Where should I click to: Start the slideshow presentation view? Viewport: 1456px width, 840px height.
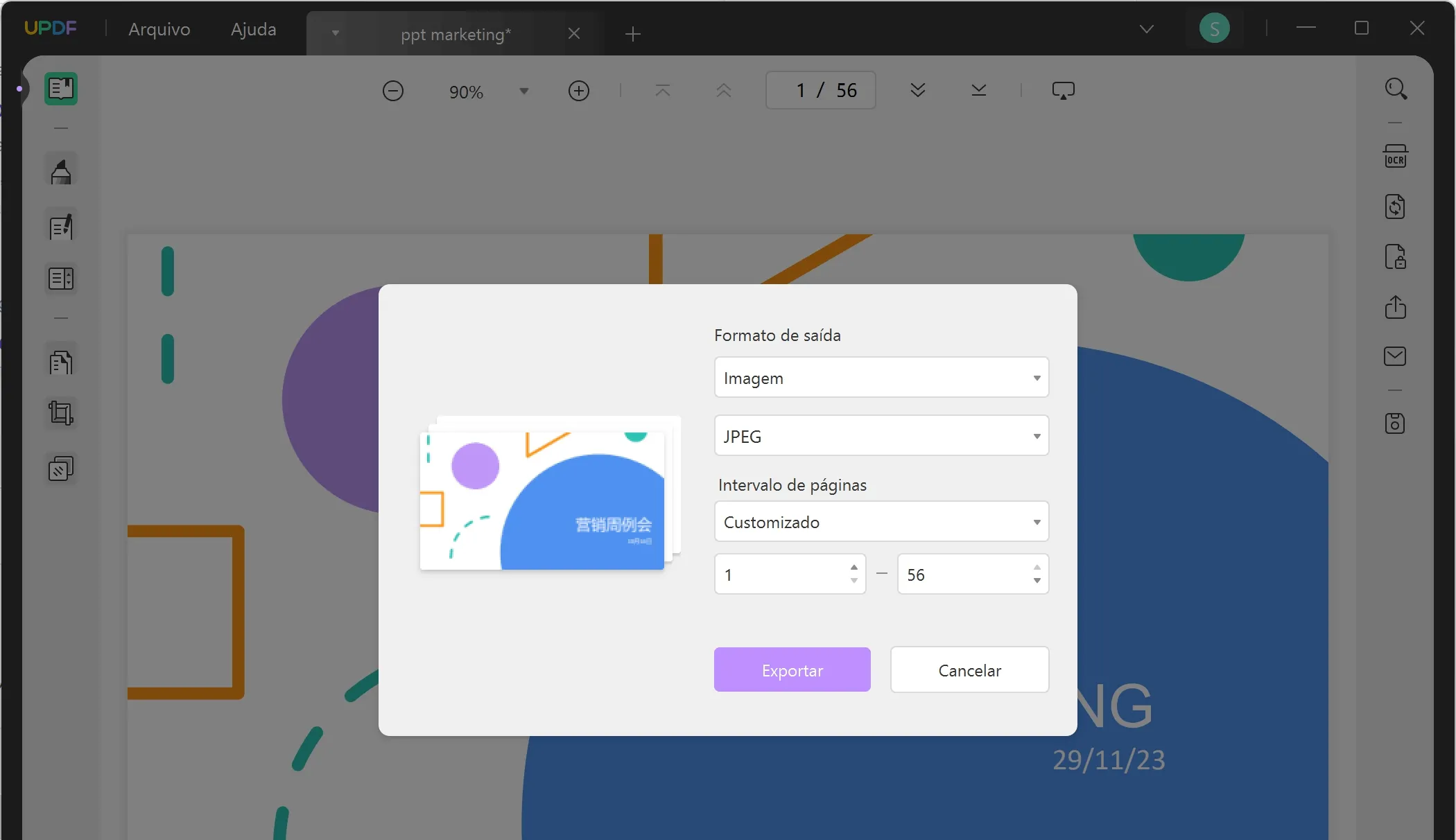click(1064, 90)
